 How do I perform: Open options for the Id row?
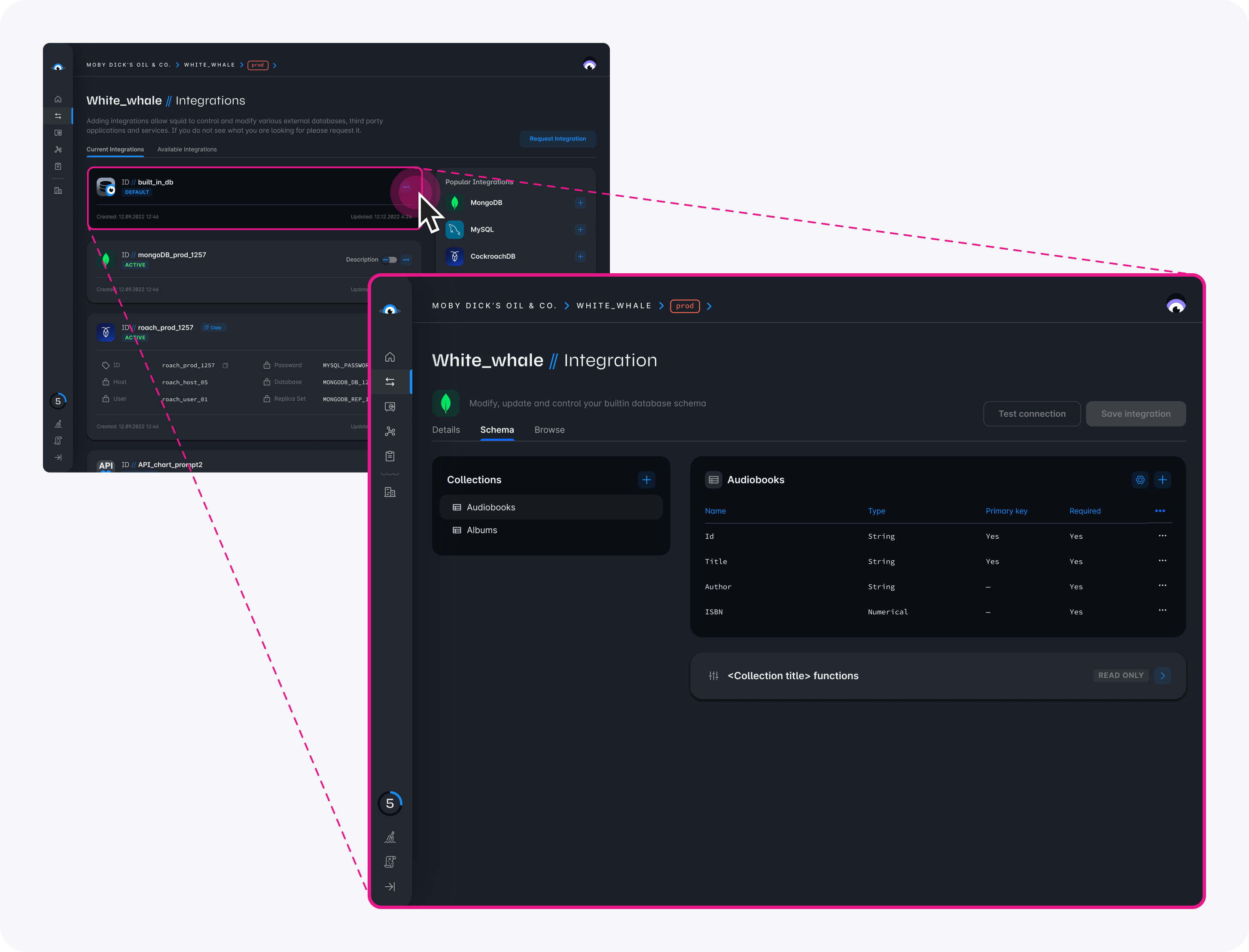(1162, 535)
